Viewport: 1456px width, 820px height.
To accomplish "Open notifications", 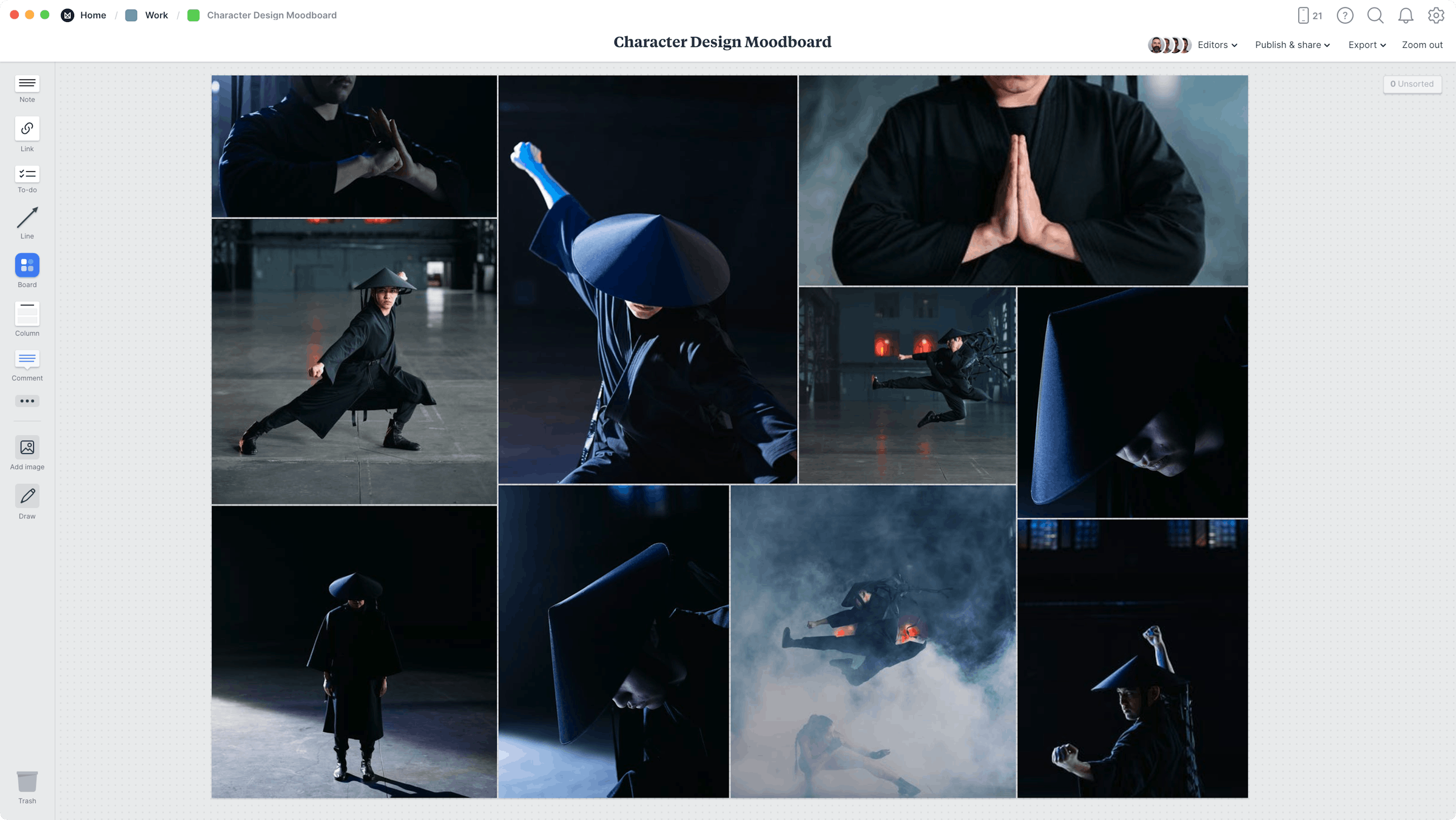I will tap(1406, 15).
